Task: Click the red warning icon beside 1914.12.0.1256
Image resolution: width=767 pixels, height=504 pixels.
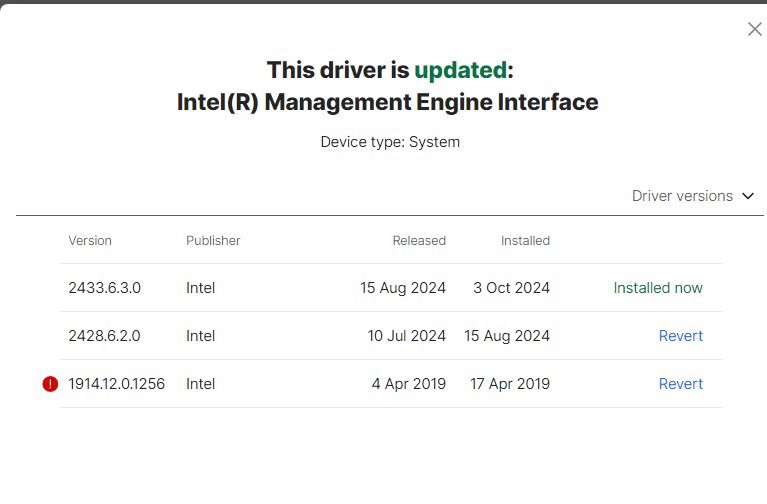Action: 50,384
